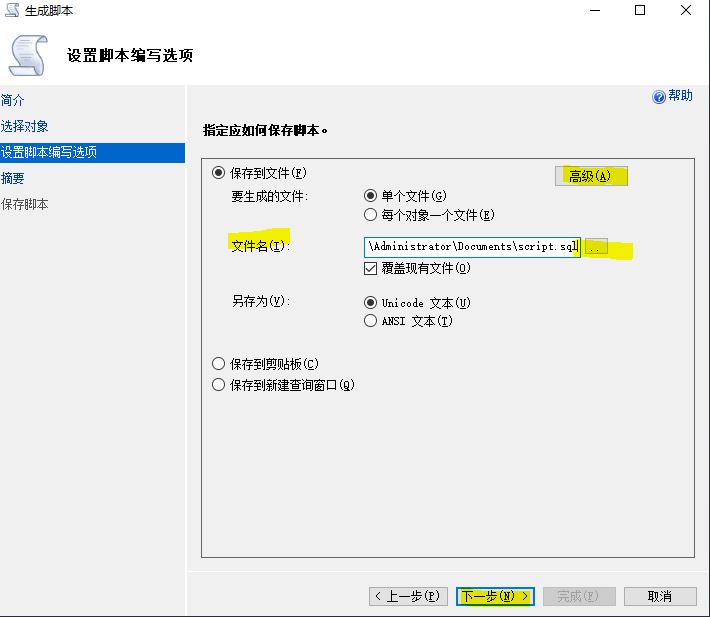Click into the script.sql file name field
Image resolution: width=710 pixels, height=617 pixels.
(x=472, y=247)
